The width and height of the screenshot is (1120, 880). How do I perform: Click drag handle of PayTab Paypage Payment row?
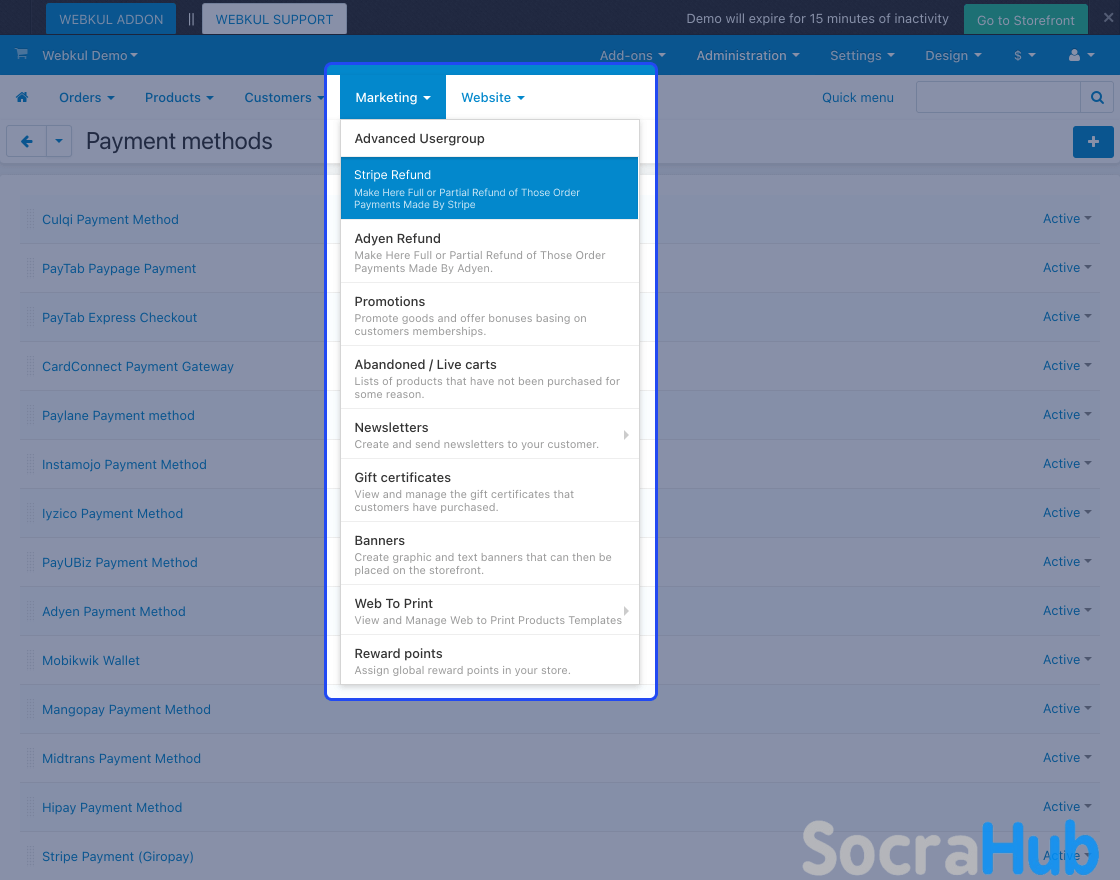coord(30,268)
